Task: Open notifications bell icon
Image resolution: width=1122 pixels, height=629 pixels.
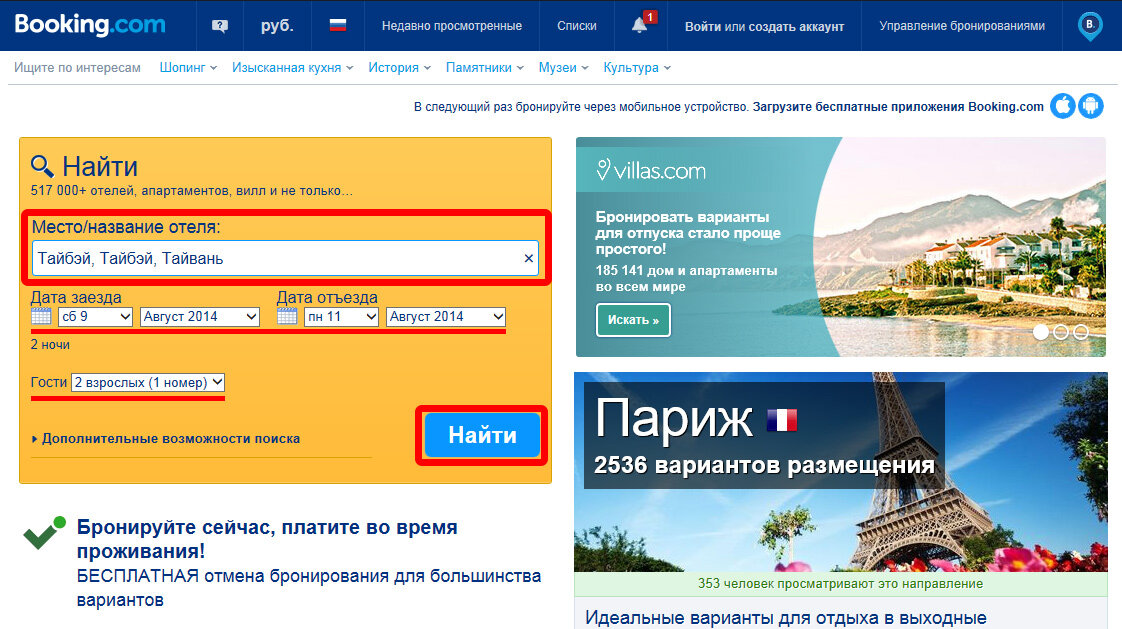Action: point(640,25)
